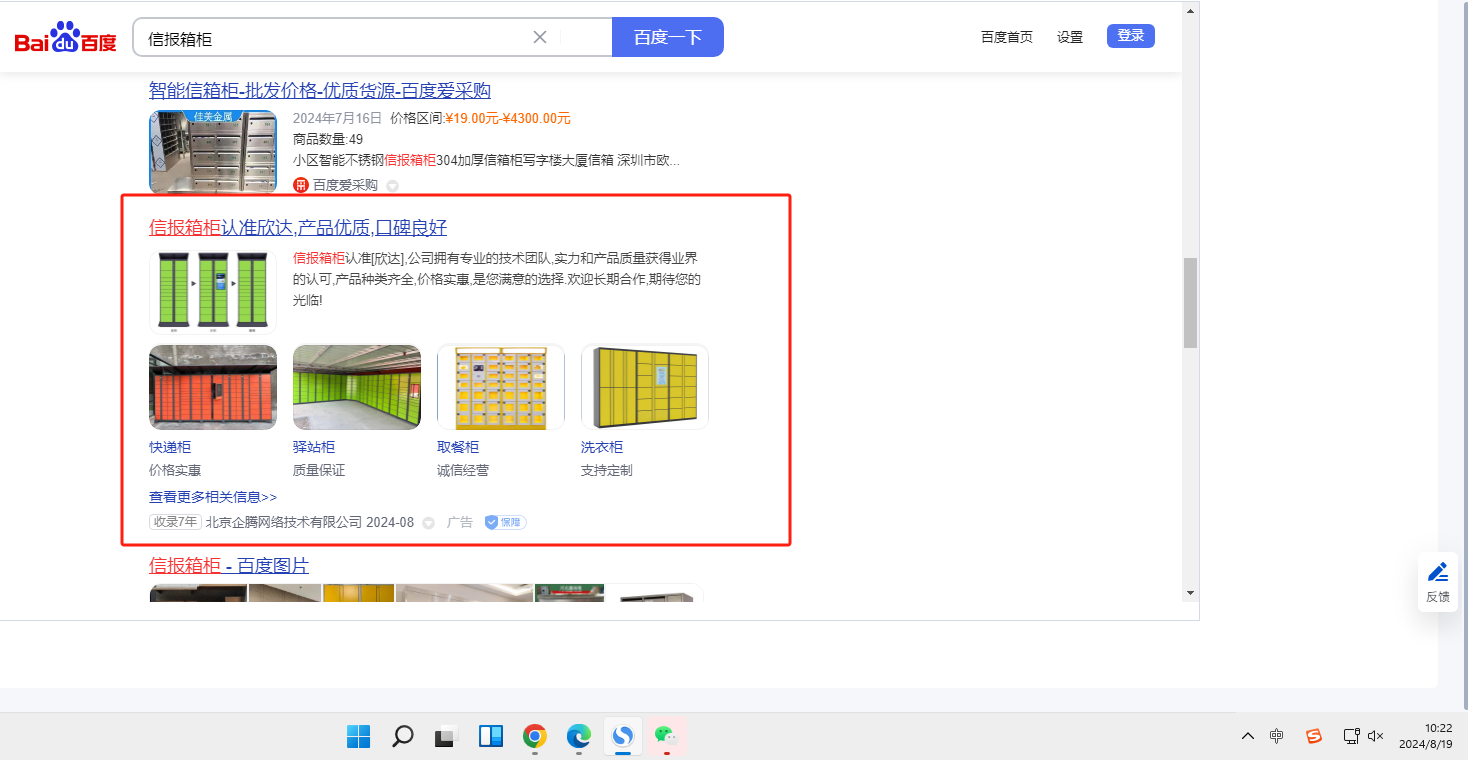This screenshot has height=760, width=1468.
Task: Toggle the muted volume tray icon
Action: (x=1376, y=736)
